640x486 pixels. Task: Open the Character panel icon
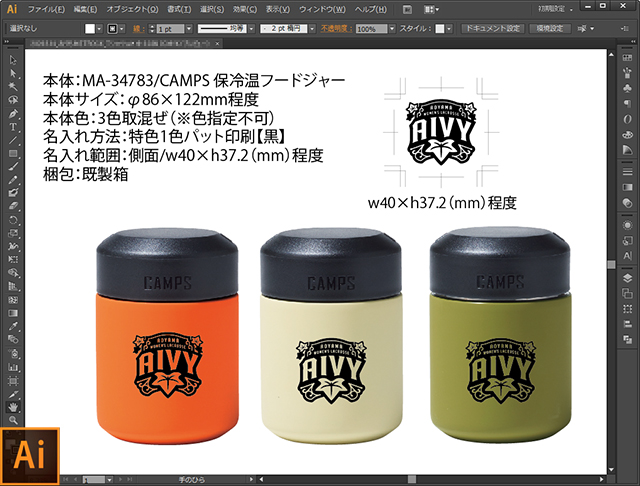tap(627, 256)
